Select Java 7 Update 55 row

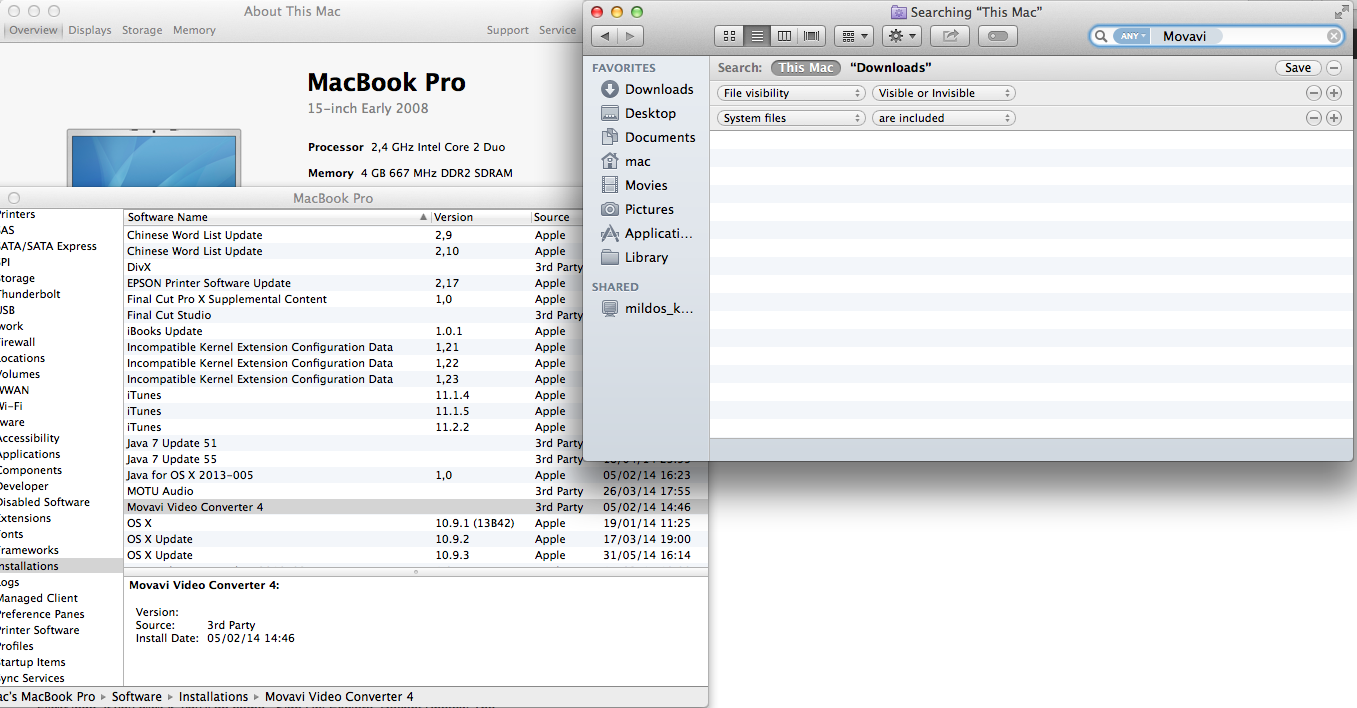(x=354, y=459)
